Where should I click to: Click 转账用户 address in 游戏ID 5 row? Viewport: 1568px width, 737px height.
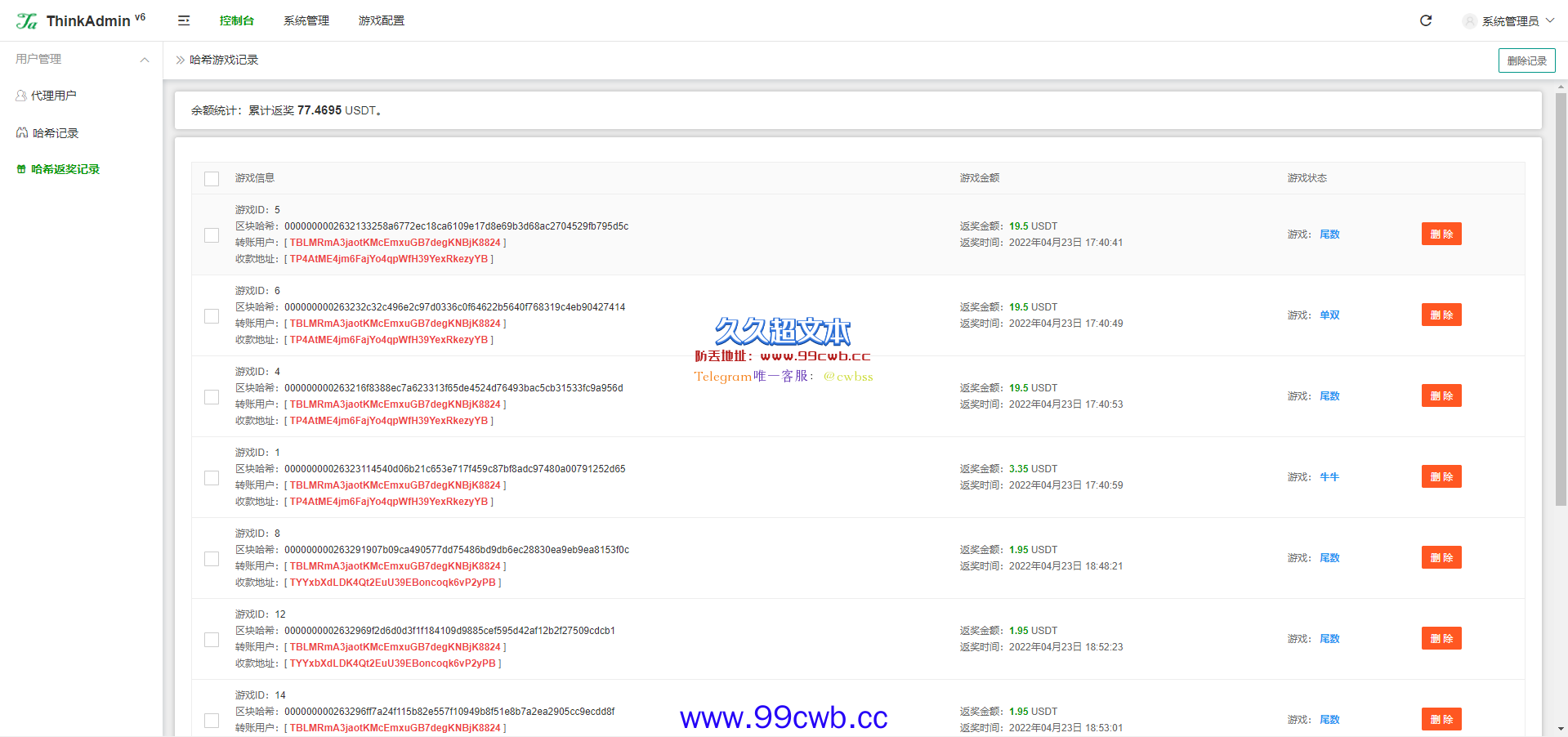395,243
